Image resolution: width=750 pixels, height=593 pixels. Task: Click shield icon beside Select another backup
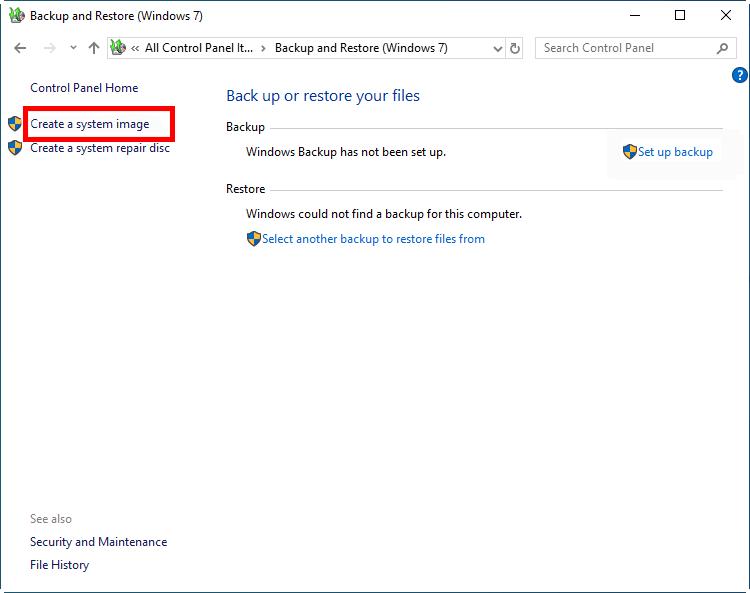254,239
